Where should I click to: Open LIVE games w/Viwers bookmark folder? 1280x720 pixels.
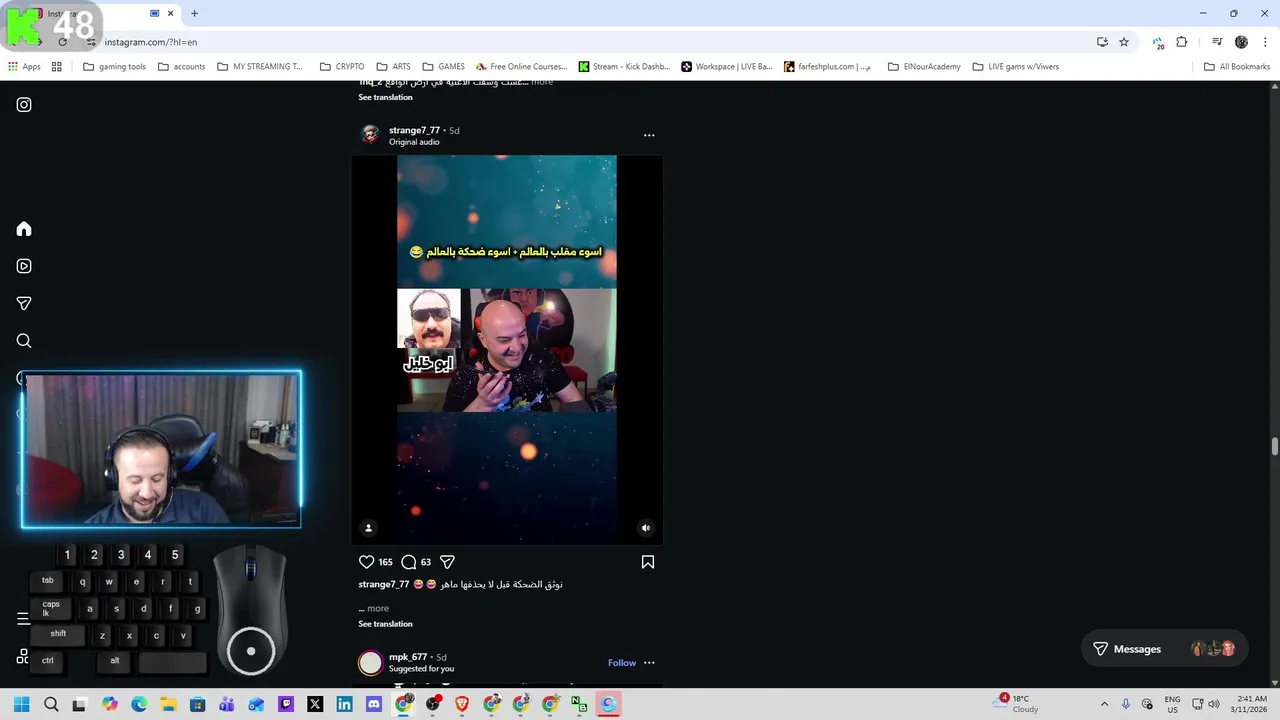coord(1015,67)
